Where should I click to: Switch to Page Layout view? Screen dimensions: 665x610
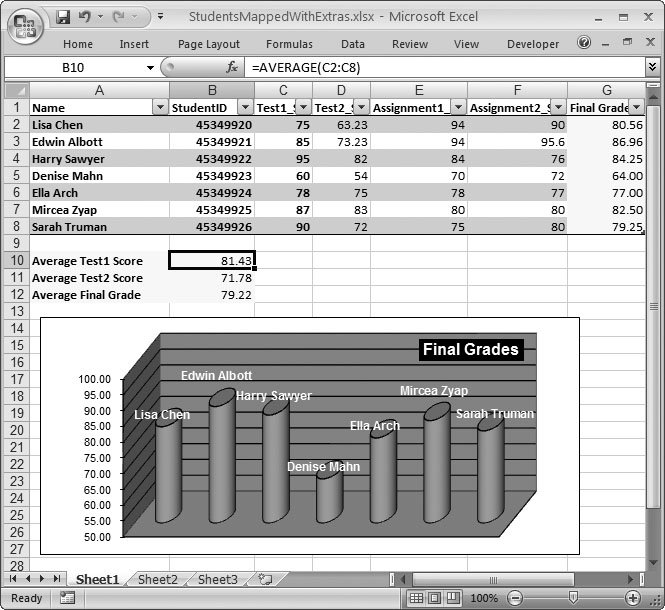coord(435,598)
